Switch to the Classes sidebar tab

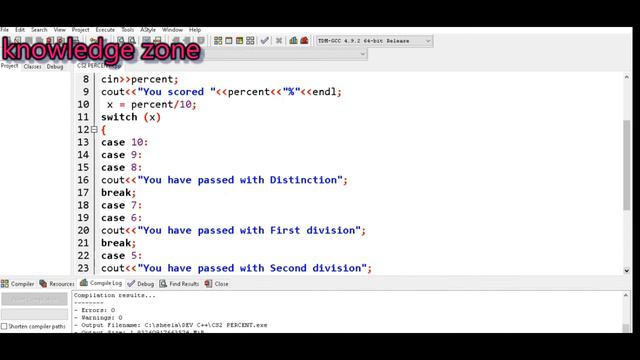point(33,66)
